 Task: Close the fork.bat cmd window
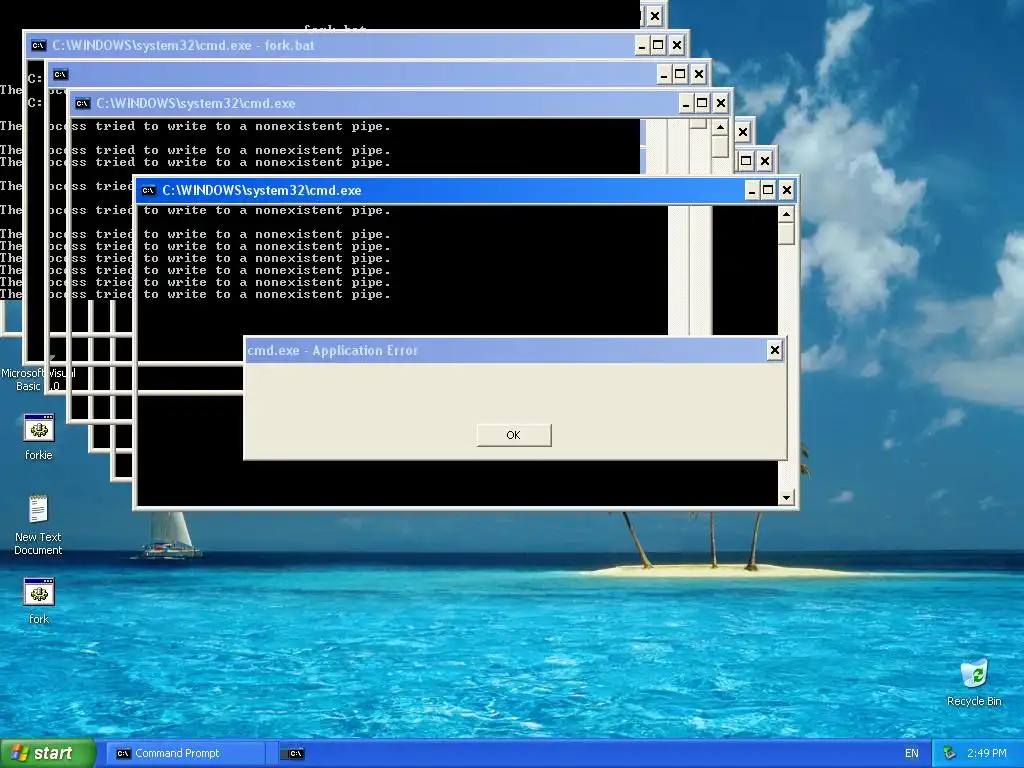(677, 45)
